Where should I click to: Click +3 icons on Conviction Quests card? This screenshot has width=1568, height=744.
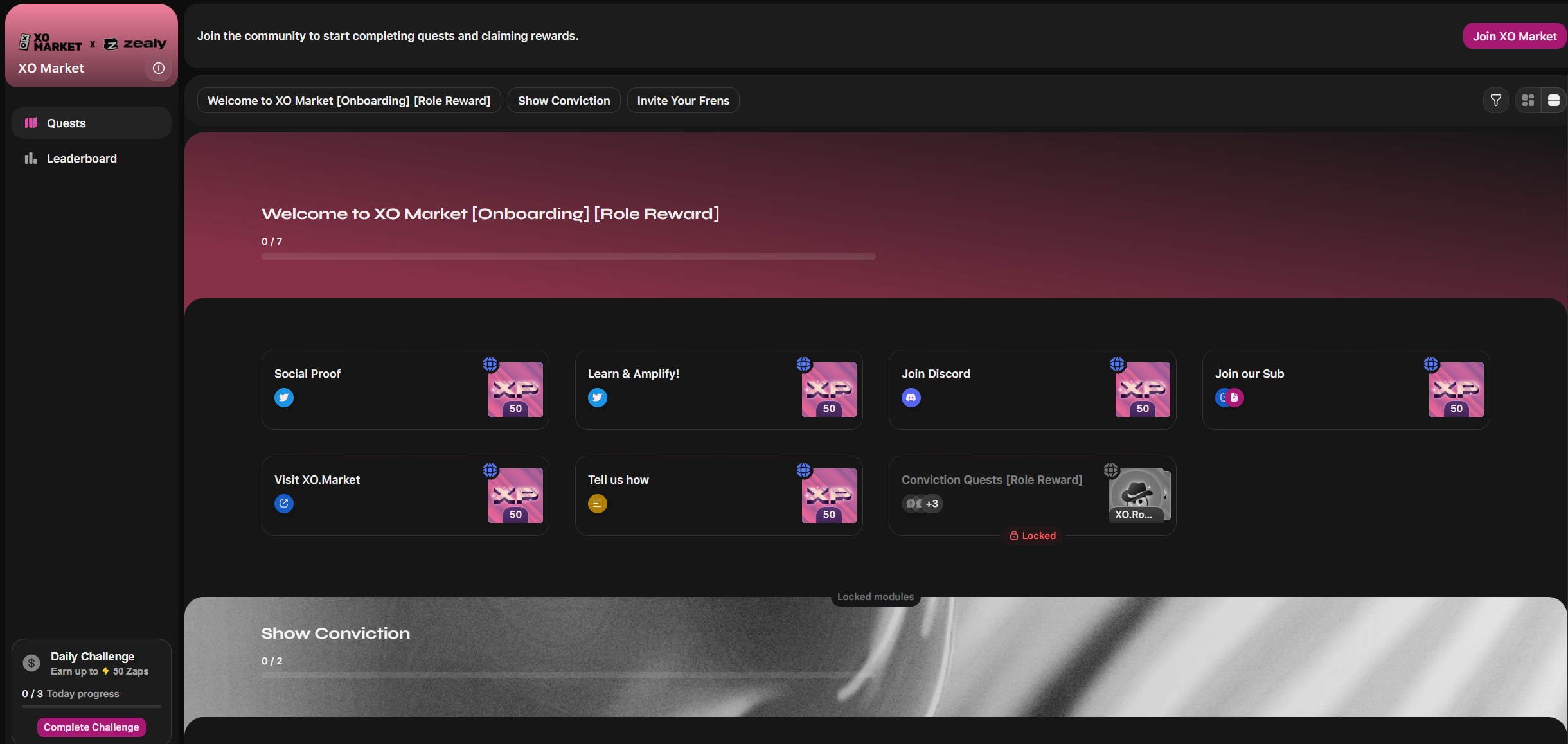pyautogui.click(x=922, y=504)
